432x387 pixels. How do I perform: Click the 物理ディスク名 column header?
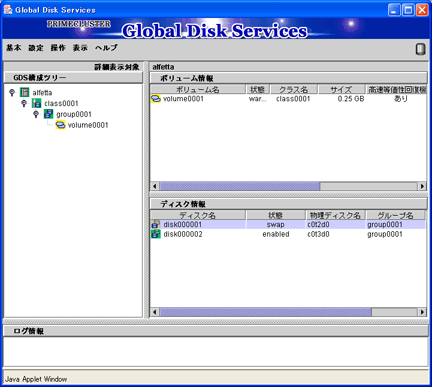point(335,215)
